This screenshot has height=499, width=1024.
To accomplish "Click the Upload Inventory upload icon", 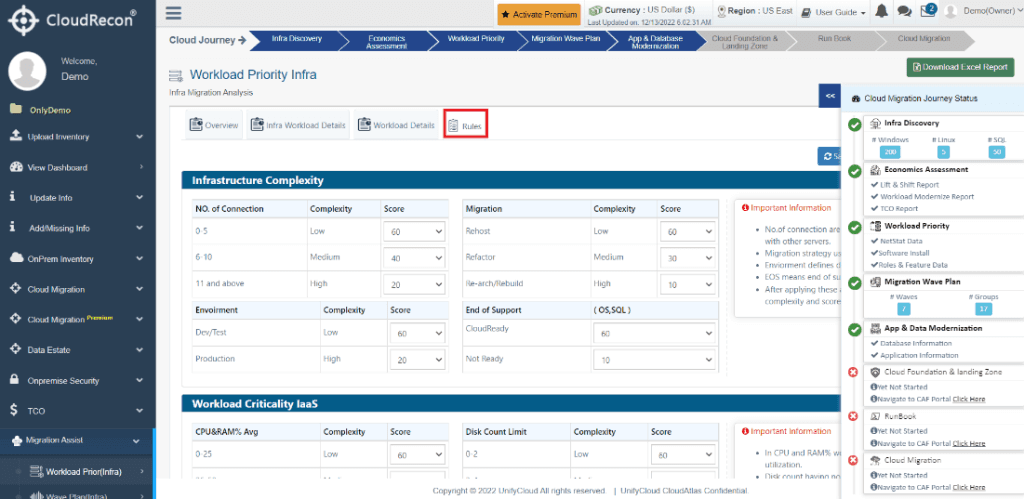I will (16, 136).
